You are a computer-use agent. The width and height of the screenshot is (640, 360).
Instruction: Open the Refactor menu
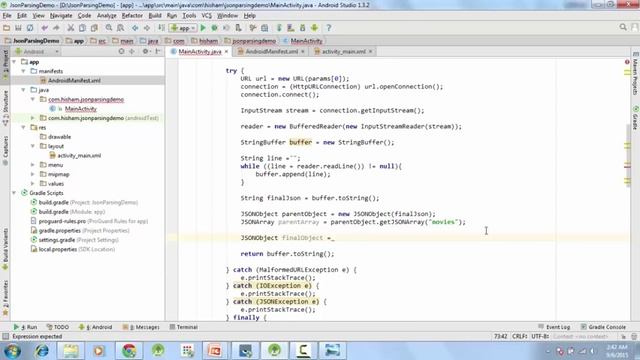tap(132, 16)
